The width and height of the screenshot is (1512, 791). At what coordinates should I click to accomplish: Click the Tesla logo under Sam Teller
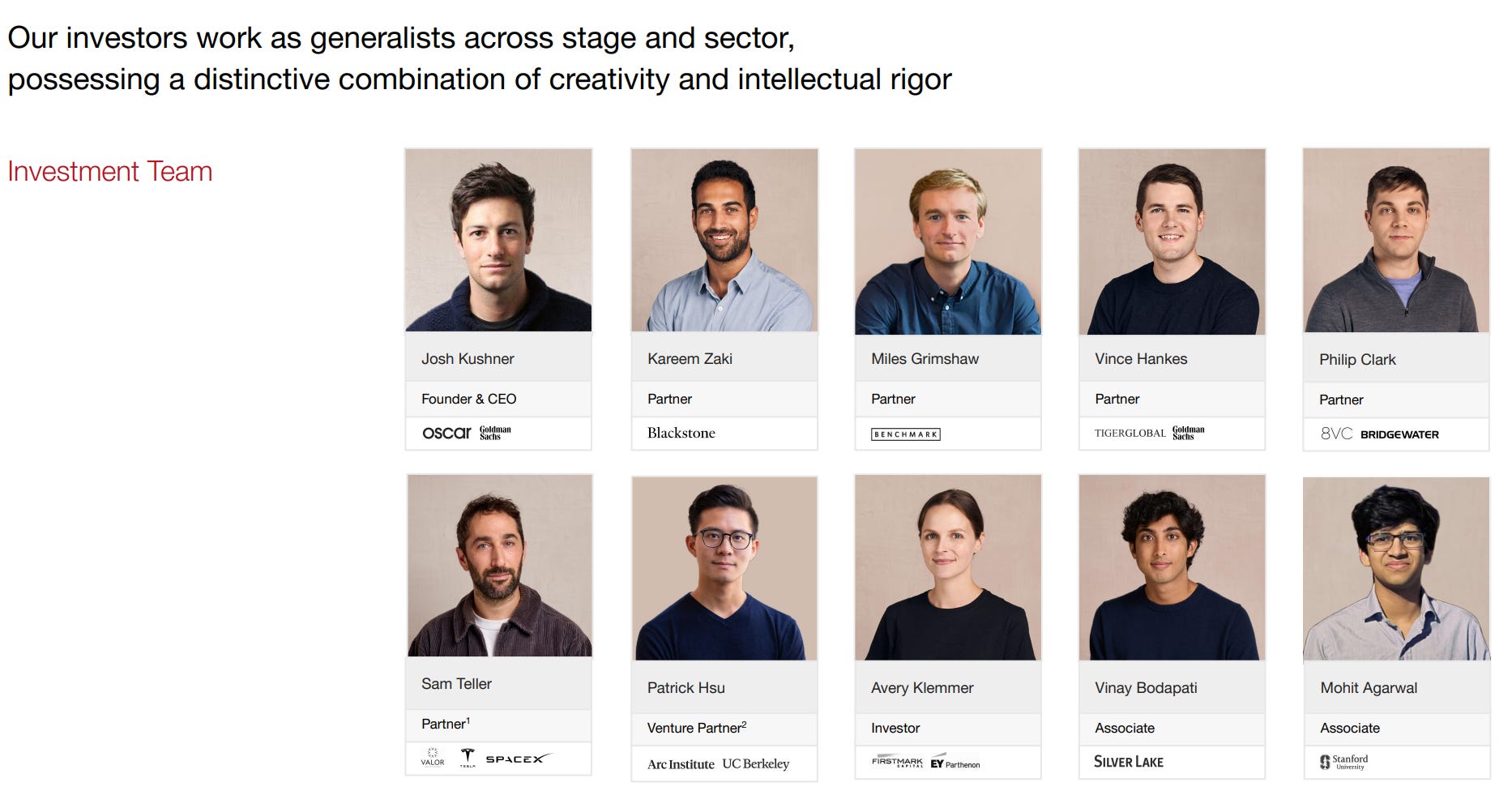tap(468, 759)
